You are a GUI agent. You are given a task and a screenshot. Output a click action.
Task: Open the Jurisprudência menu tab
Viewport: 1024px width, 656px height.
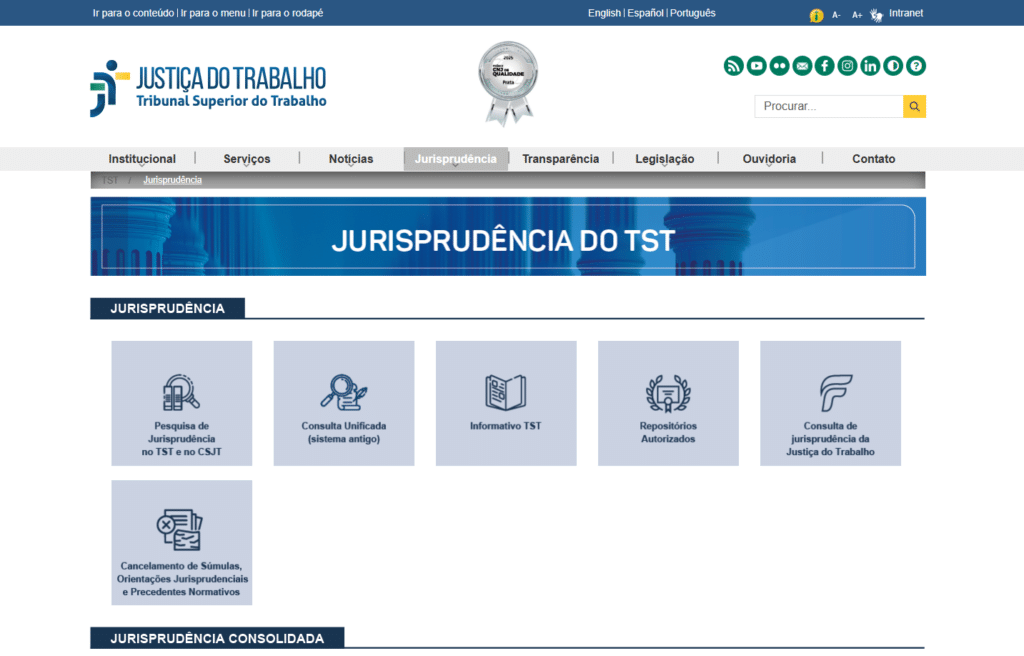point(456,159)
